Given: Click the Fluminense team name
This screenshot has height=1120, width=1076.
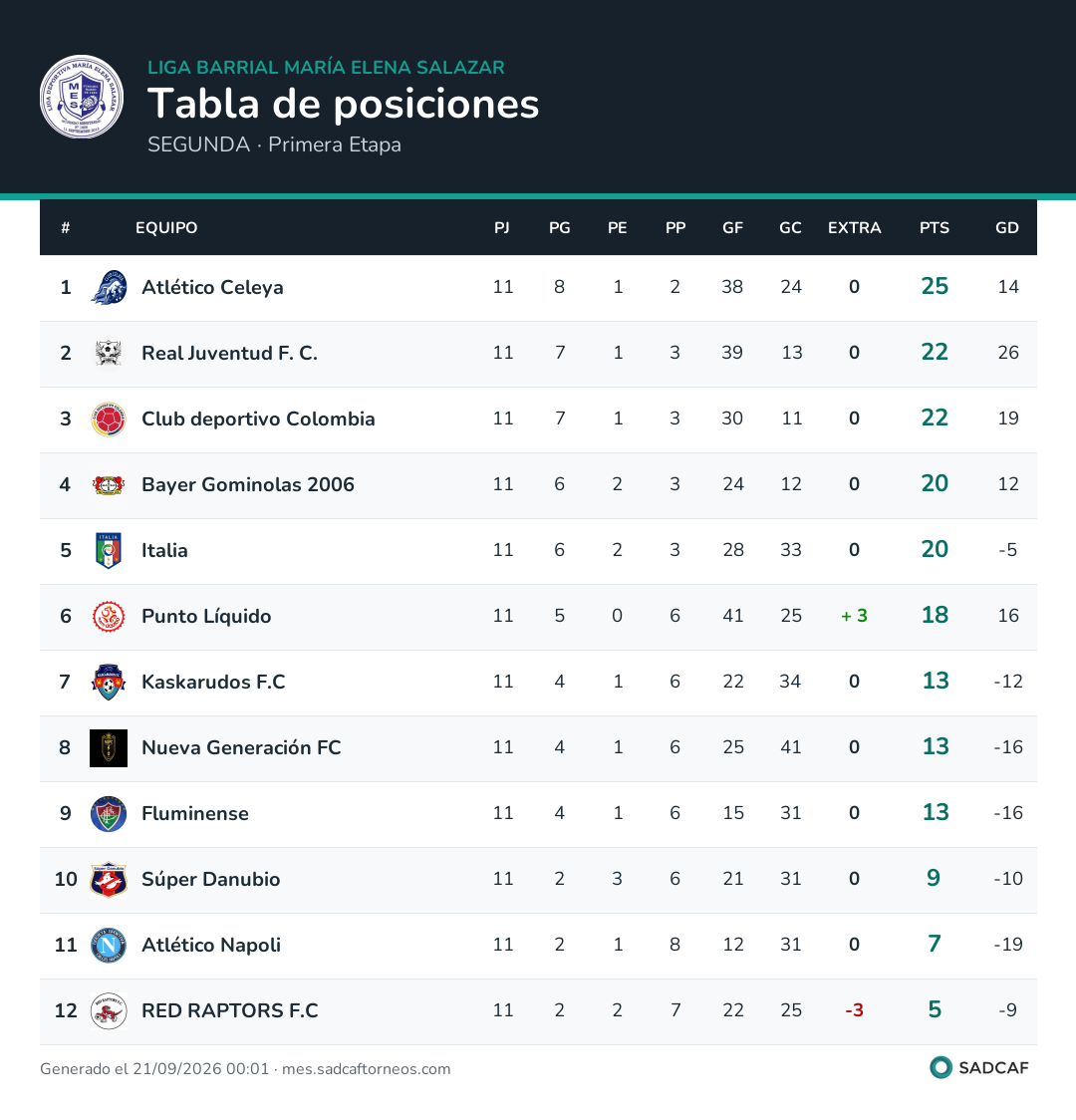Looking at the screenshot, I should click(x=195, y=813).
